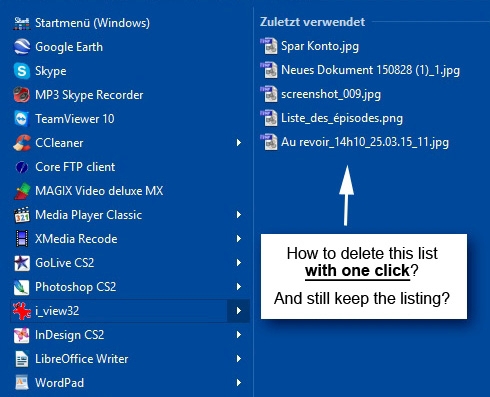Screen dimensions: 490x397
Task: Expand the CCleaner submenu arrow
Action: [x=239, y=143]
